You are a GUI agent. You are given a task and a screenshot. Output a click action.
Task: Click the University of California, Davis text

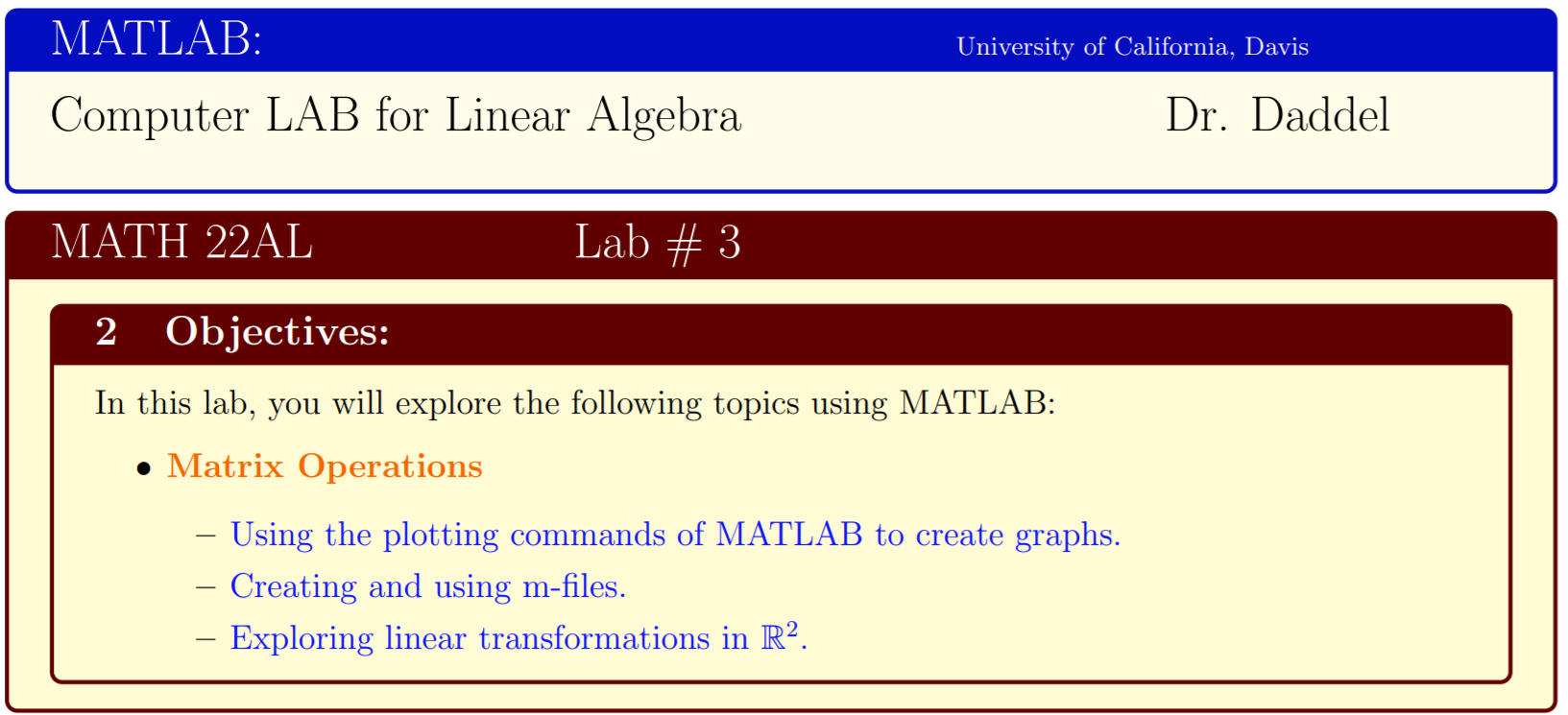pos(1132,47)
